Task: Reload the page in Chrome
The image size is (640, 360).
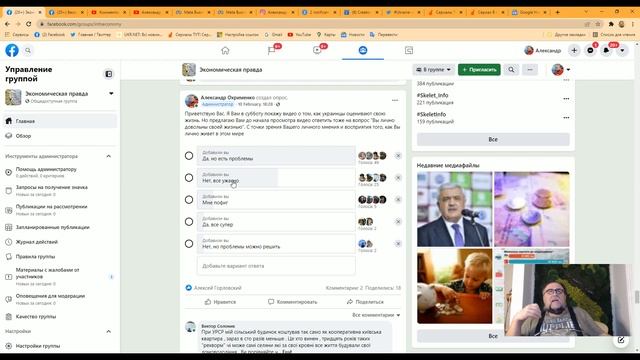Action: tap(29, 24)
